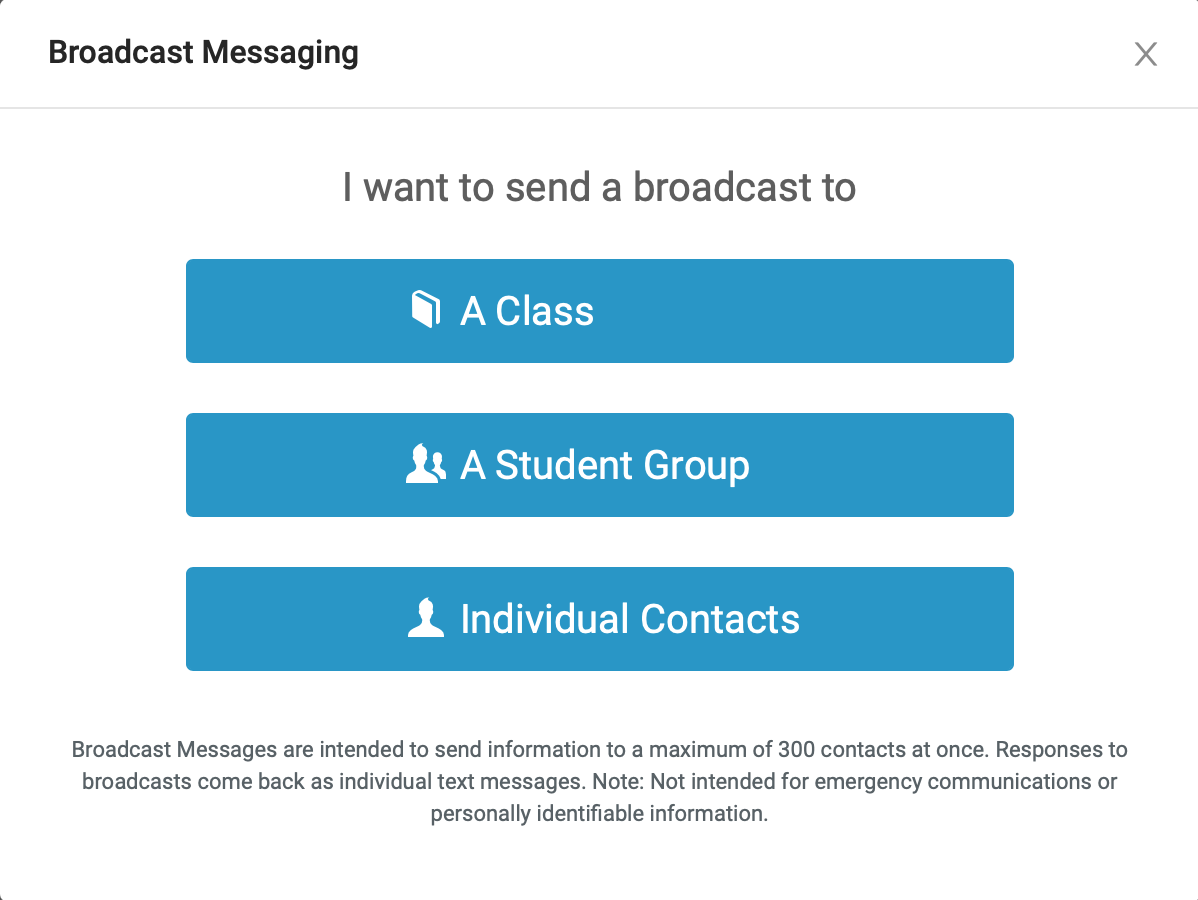Click the "I want to send a broadcast to" heading
Image resolution: width=1198 pixels, height=900 pixels.
click(599, 188)
